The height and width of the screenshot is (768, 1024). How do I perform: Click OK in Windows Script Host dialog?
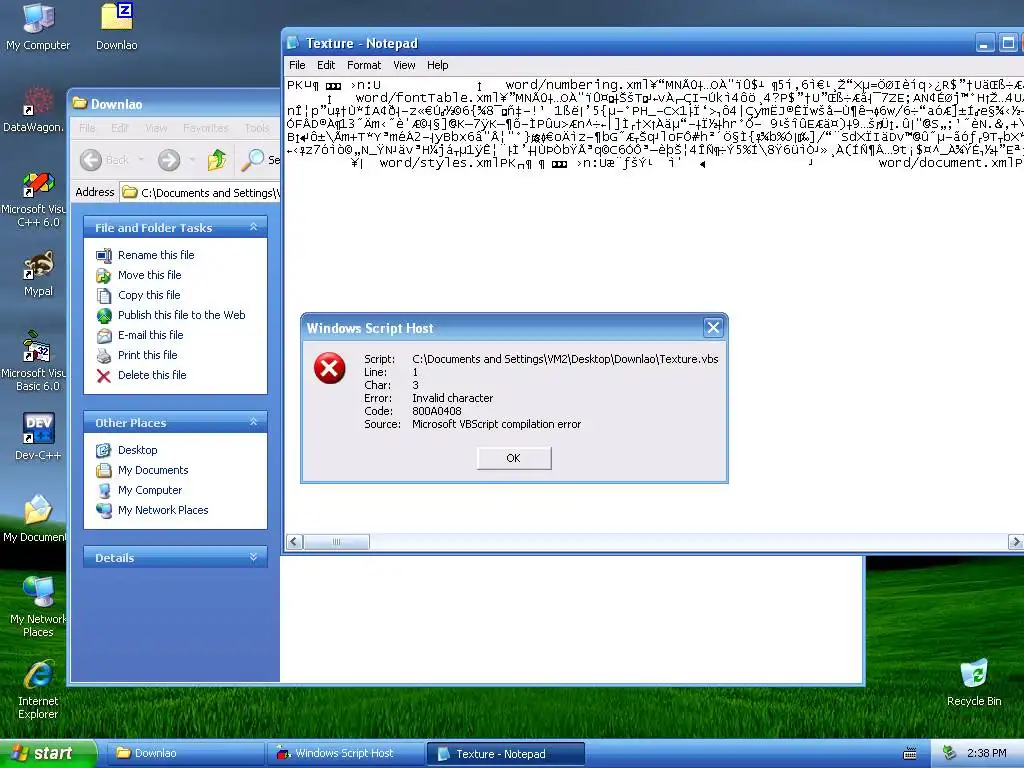(x=514, y=458)
